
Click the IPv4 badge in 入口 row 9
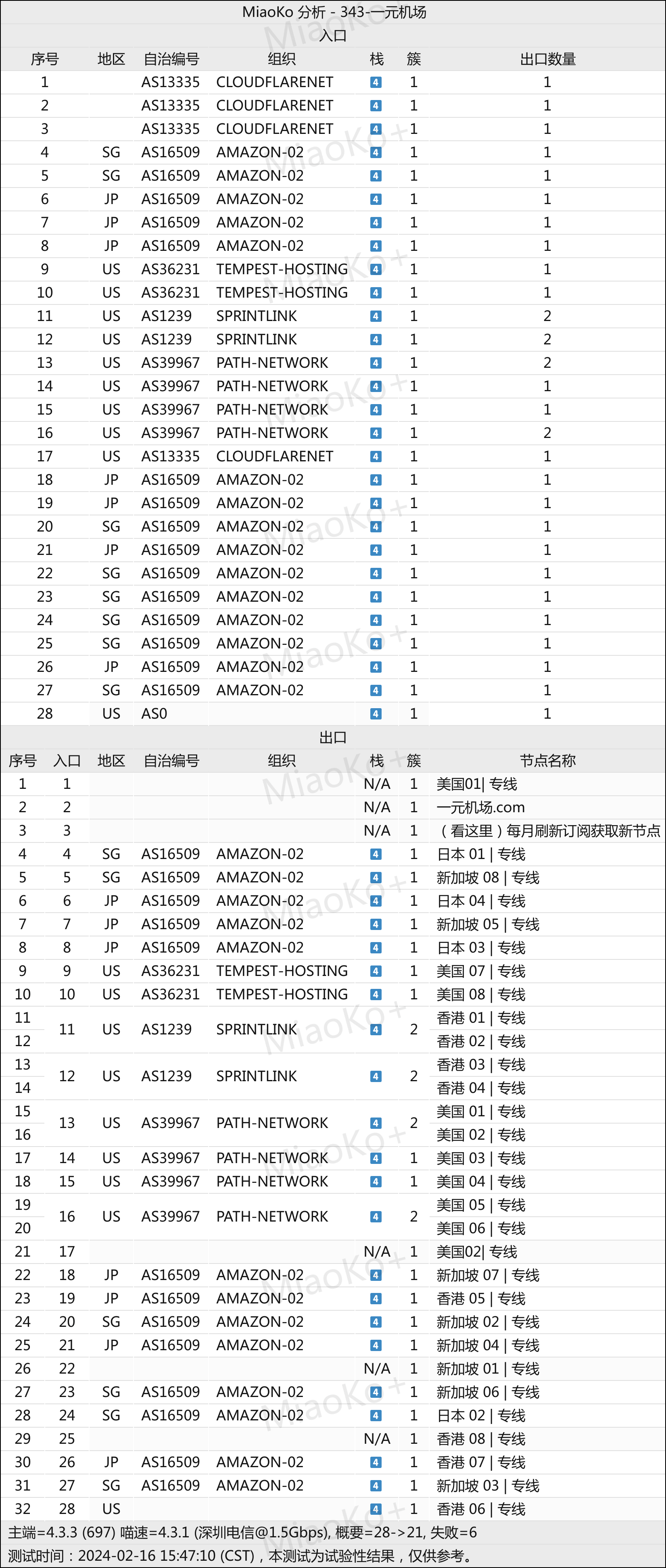click(376, 269)
